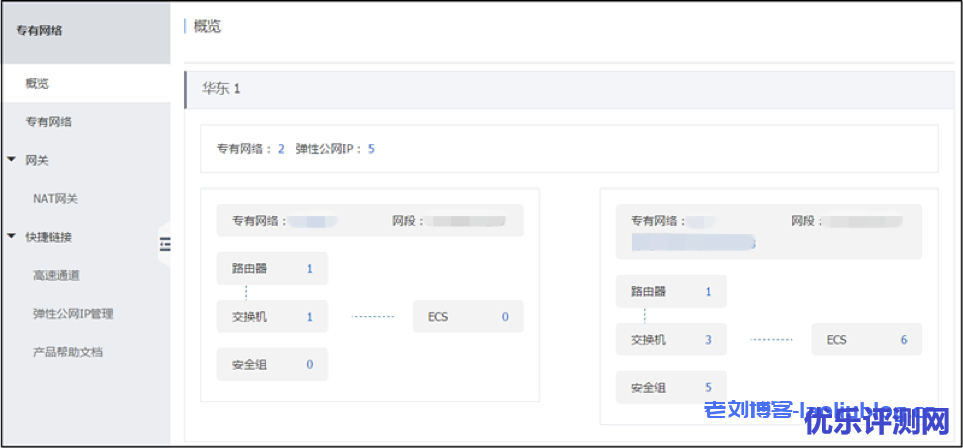Collapse the sidebar using the handle icon
Image resolution: width=963 pixels, height=448 pixels.
click(165, 243)
